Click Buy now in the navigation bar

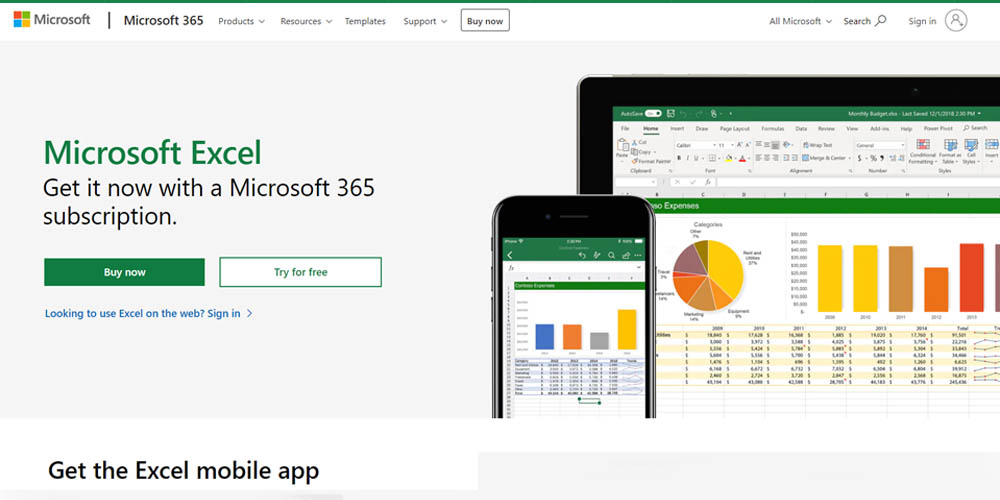[485, 20]
